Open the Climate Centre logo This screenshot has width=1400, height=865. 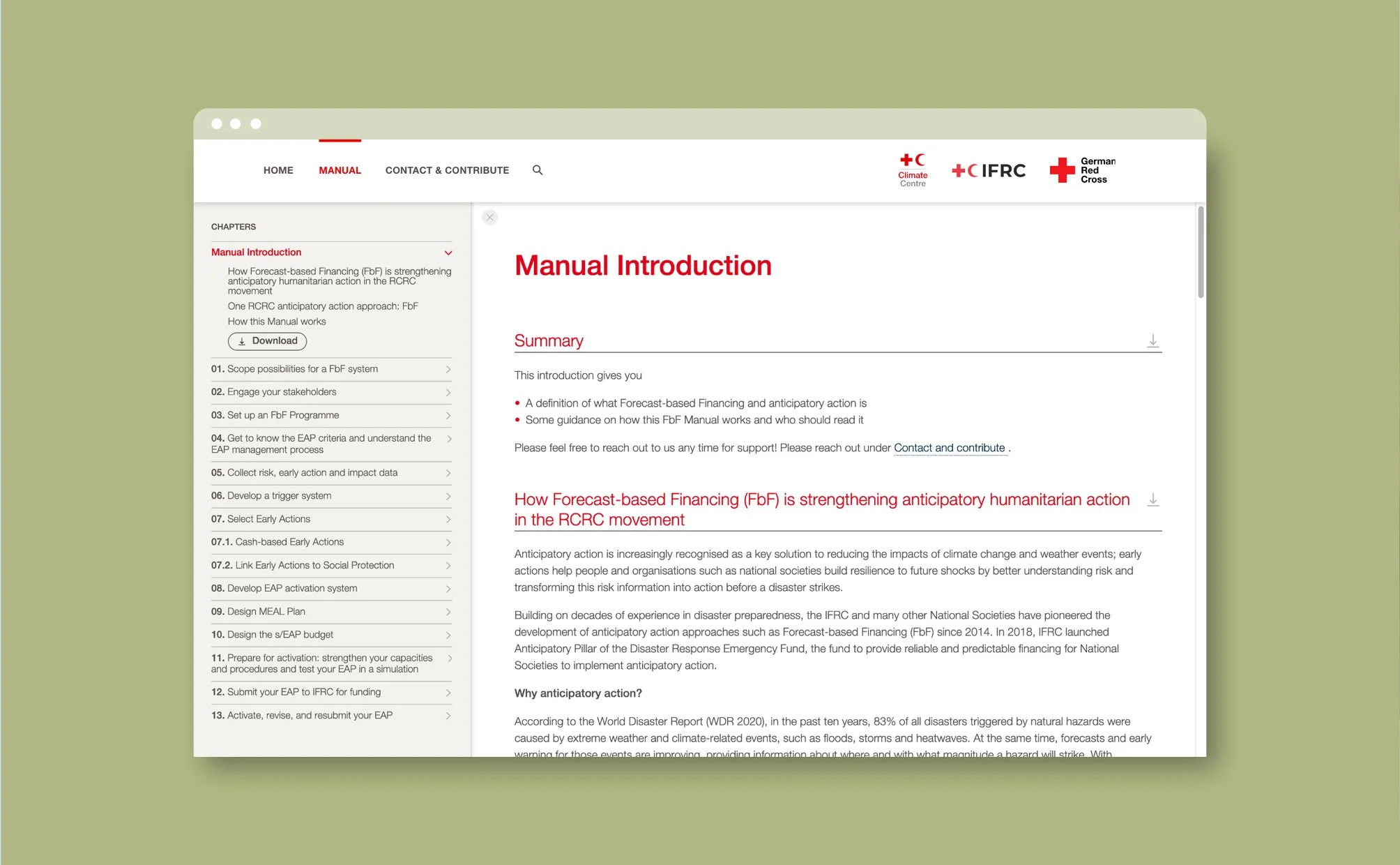(x=913, y=170)
